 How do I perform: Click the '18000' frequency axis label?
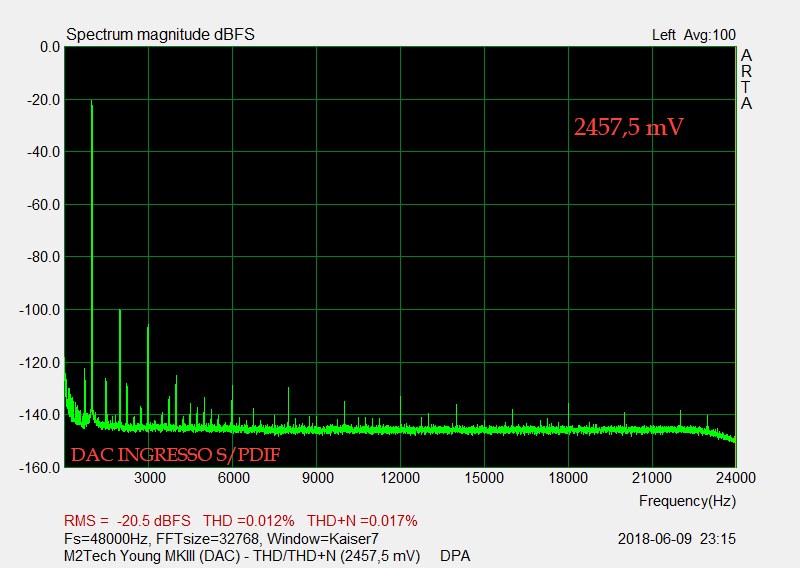pyautogui.click(x=568, y=478)
